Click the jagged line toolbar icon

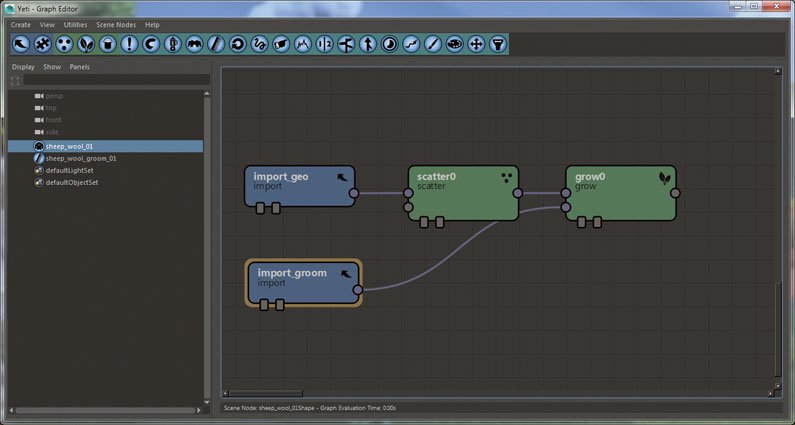(411, 44)
